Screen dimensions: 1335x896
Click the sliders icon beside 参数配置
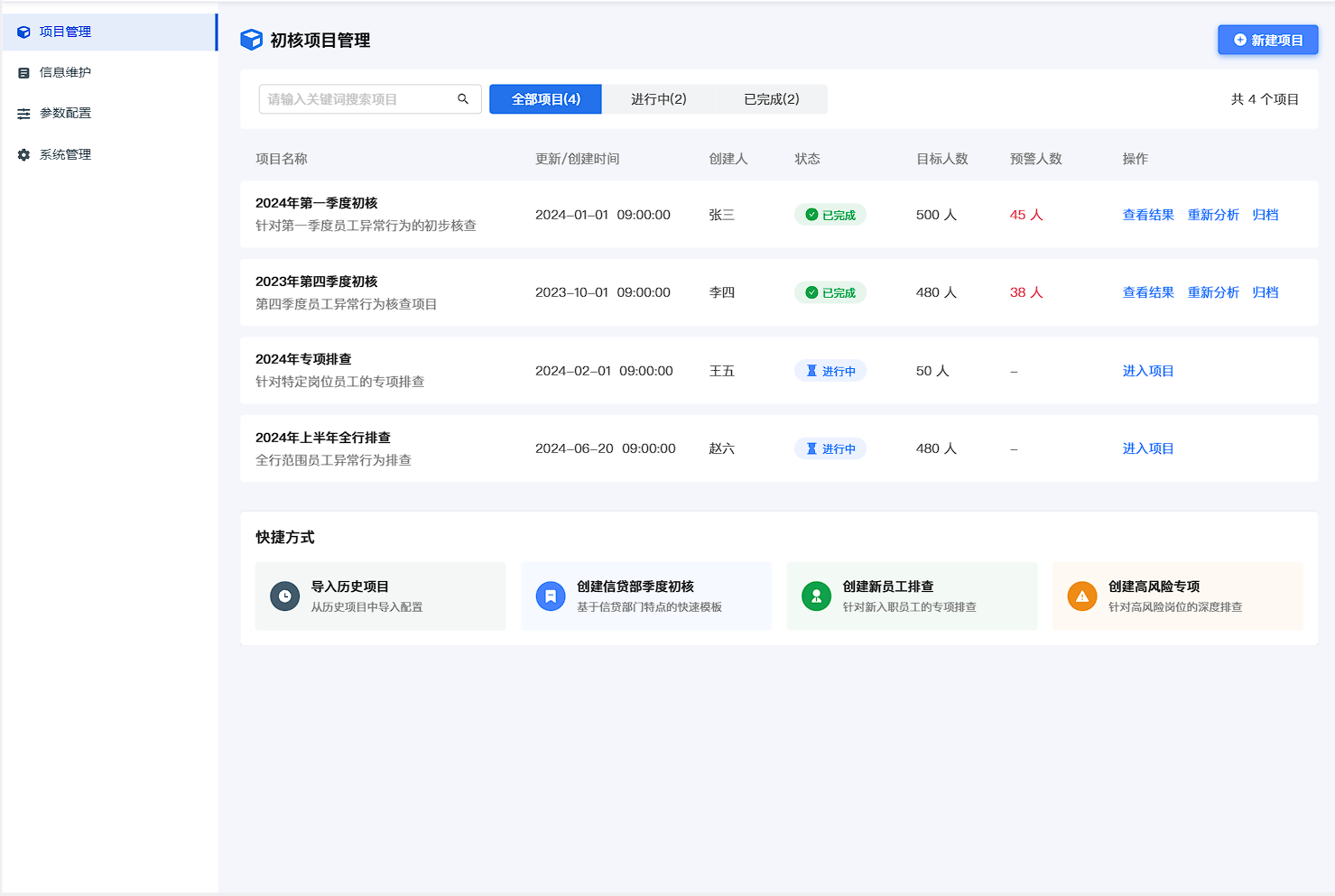coord(23,114)
